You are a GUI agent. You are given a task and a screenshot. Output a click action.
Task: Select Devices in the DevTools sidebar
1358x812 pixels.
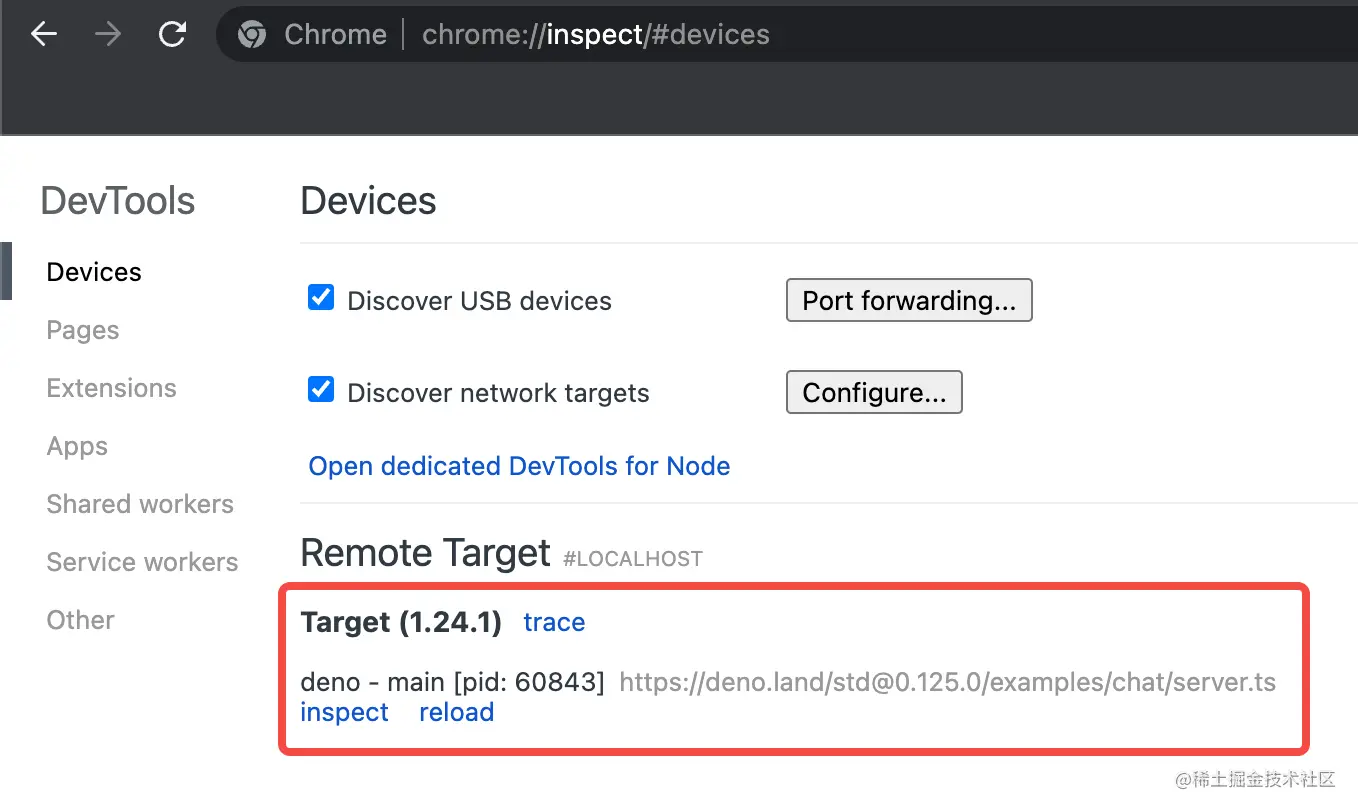tap(94, 272)
